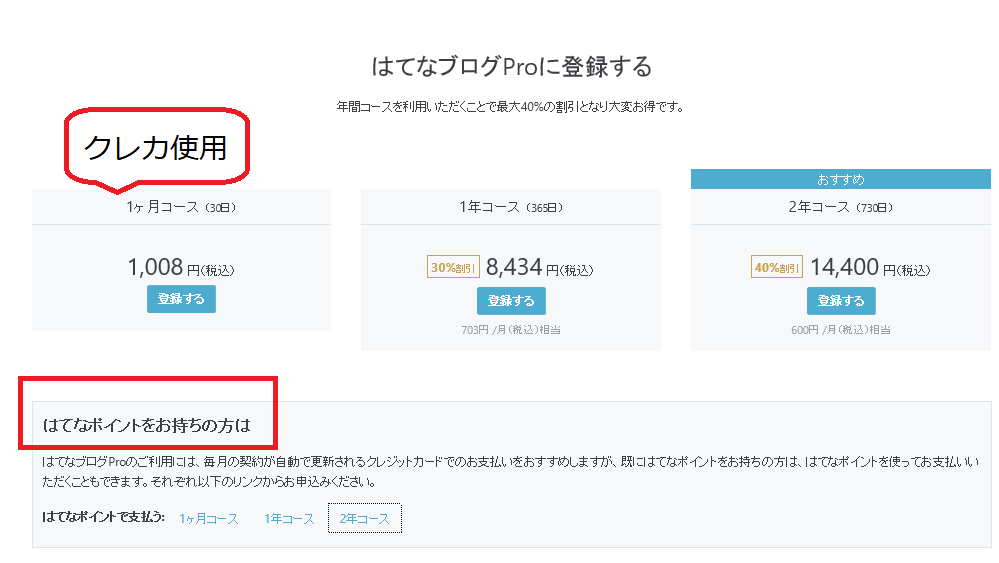This screenshot has width=999, height=563.
Task: Click the 年間コース discount subtitle text
Action: point(510,107)
